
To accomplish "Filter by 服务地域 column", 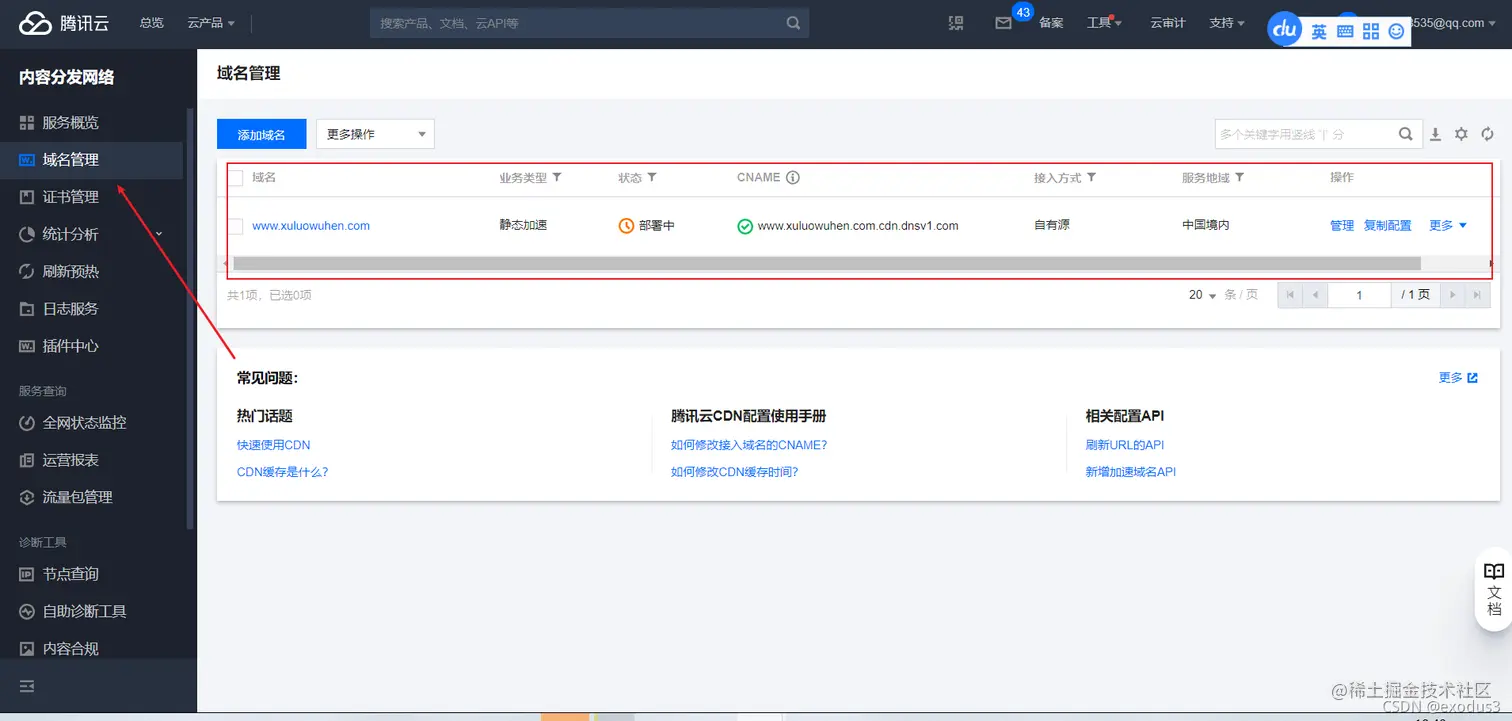I will click(x=1239, y=177).
